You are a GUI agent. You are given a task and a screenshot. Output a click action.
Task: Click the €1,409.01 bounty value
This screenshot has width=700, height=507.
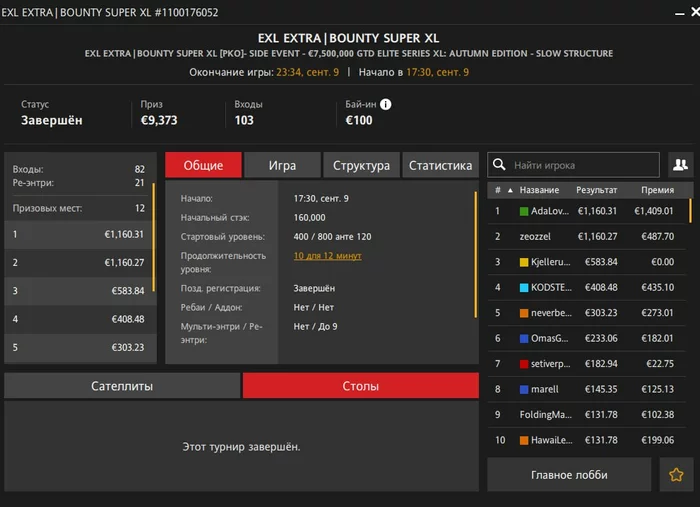click(x=654, y=211)
